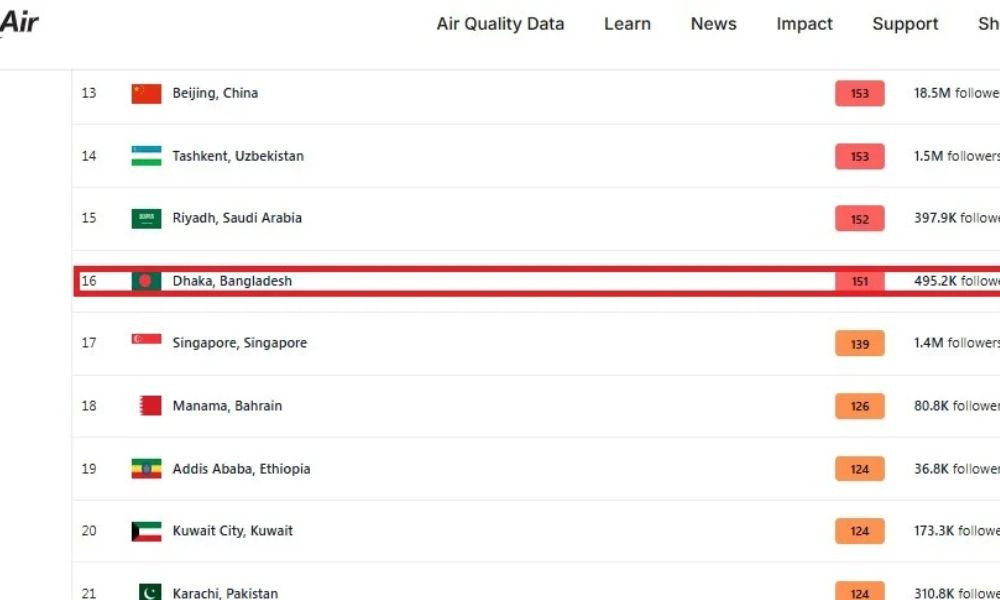The height and width of the screenshot is (600, 1000).
Task: Open the Dhaka, Bangladesh city link
Action: pos(232,281)
